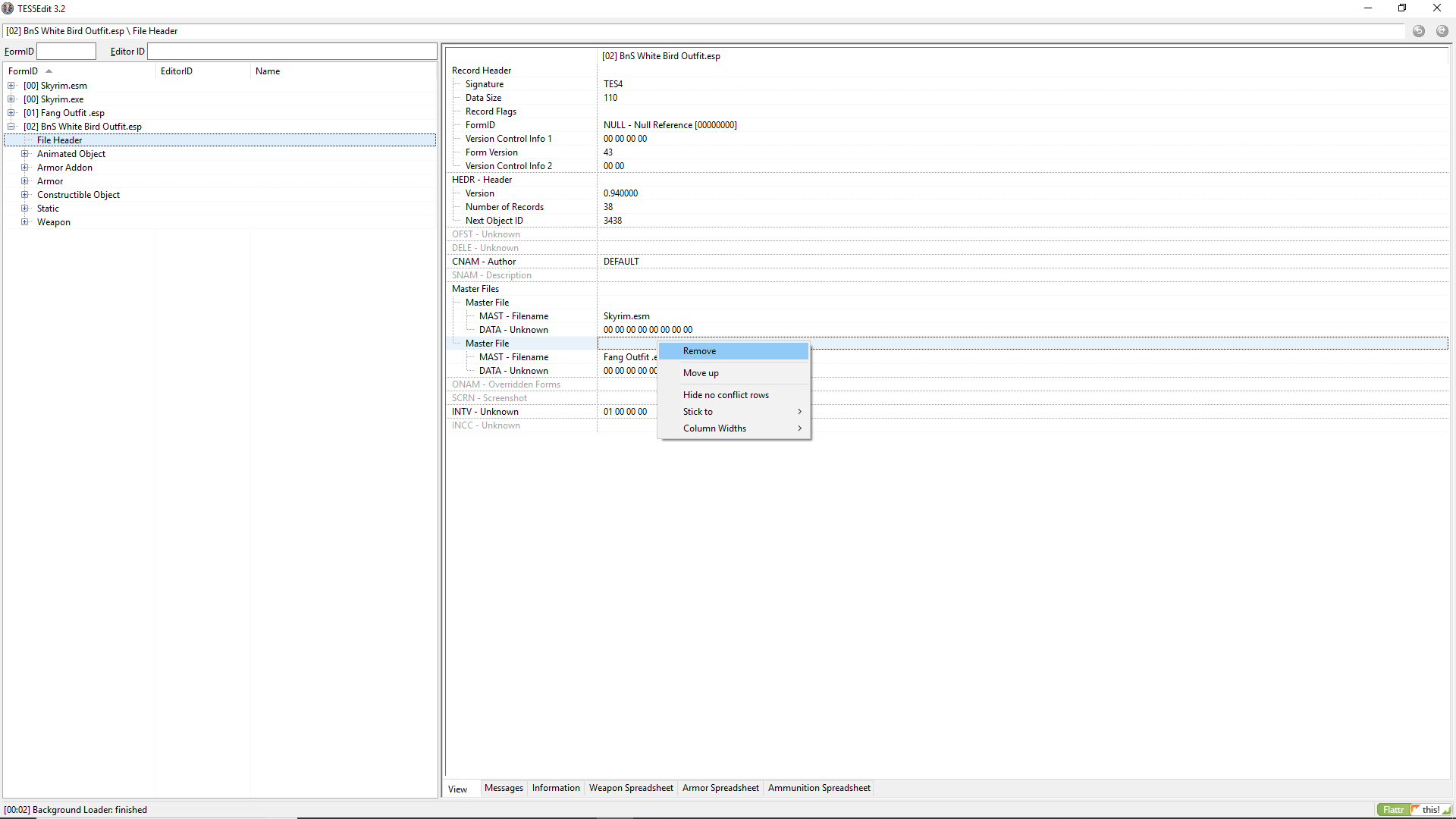This screenshot has height=819, width=1456.
Task: Open the Armor Spreadsheet tab
Action: pyautogui.click(x=720, y=788)
